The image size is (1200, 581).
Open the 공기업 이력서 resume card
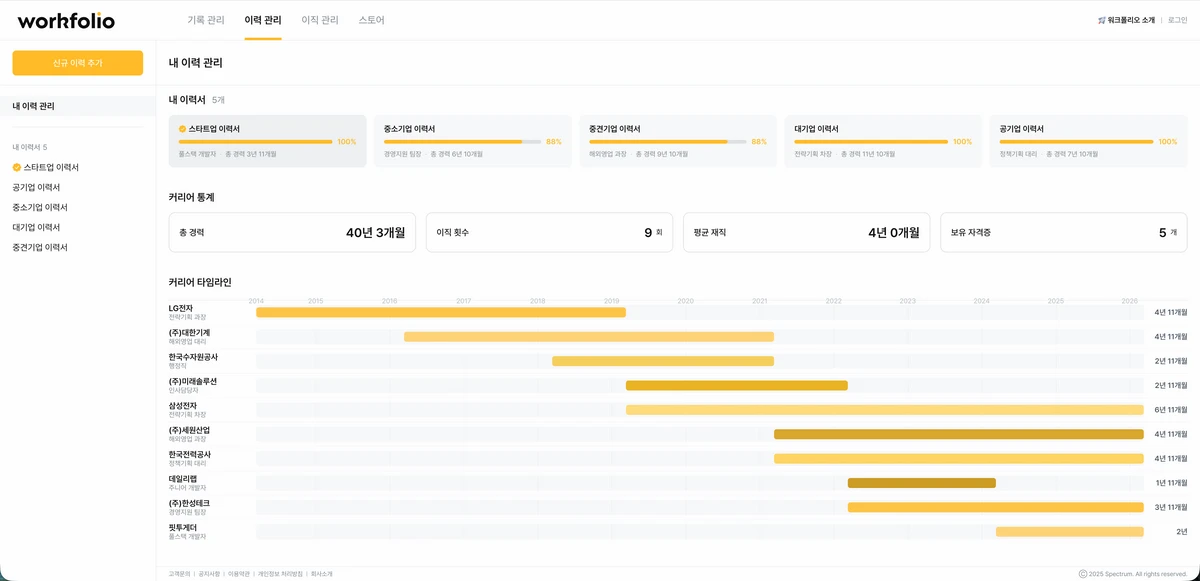point(1088,141)
